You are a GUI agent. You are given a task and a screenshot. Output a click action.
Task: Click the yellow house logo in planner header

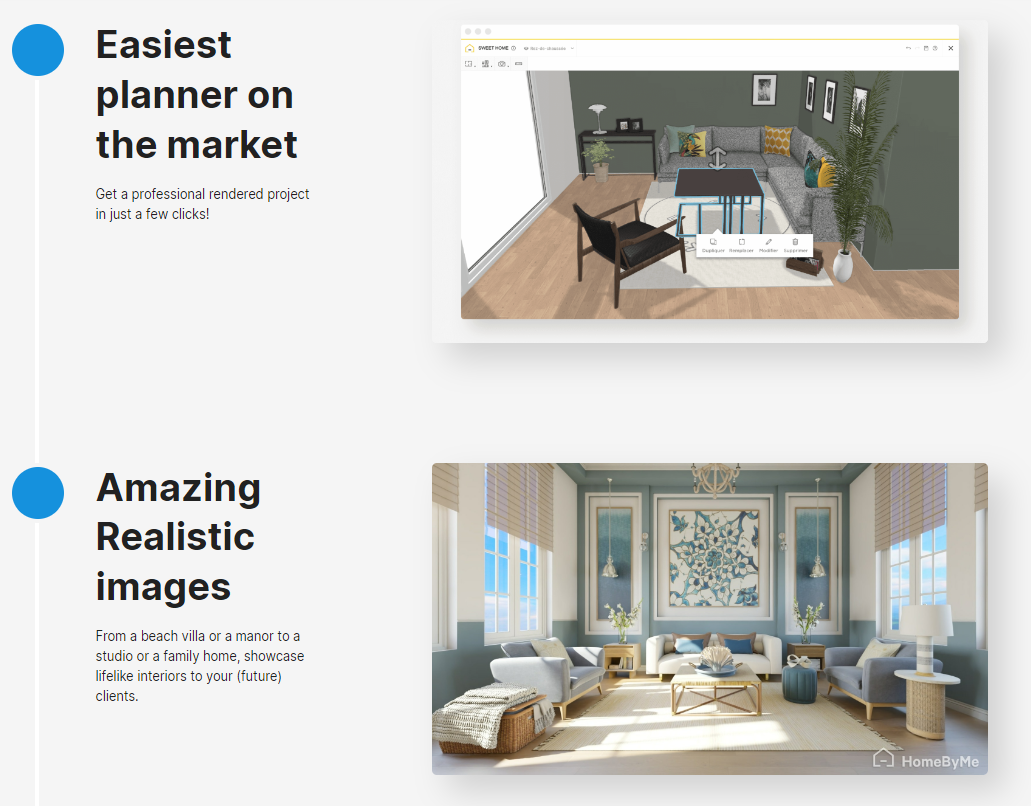point(469,48)
